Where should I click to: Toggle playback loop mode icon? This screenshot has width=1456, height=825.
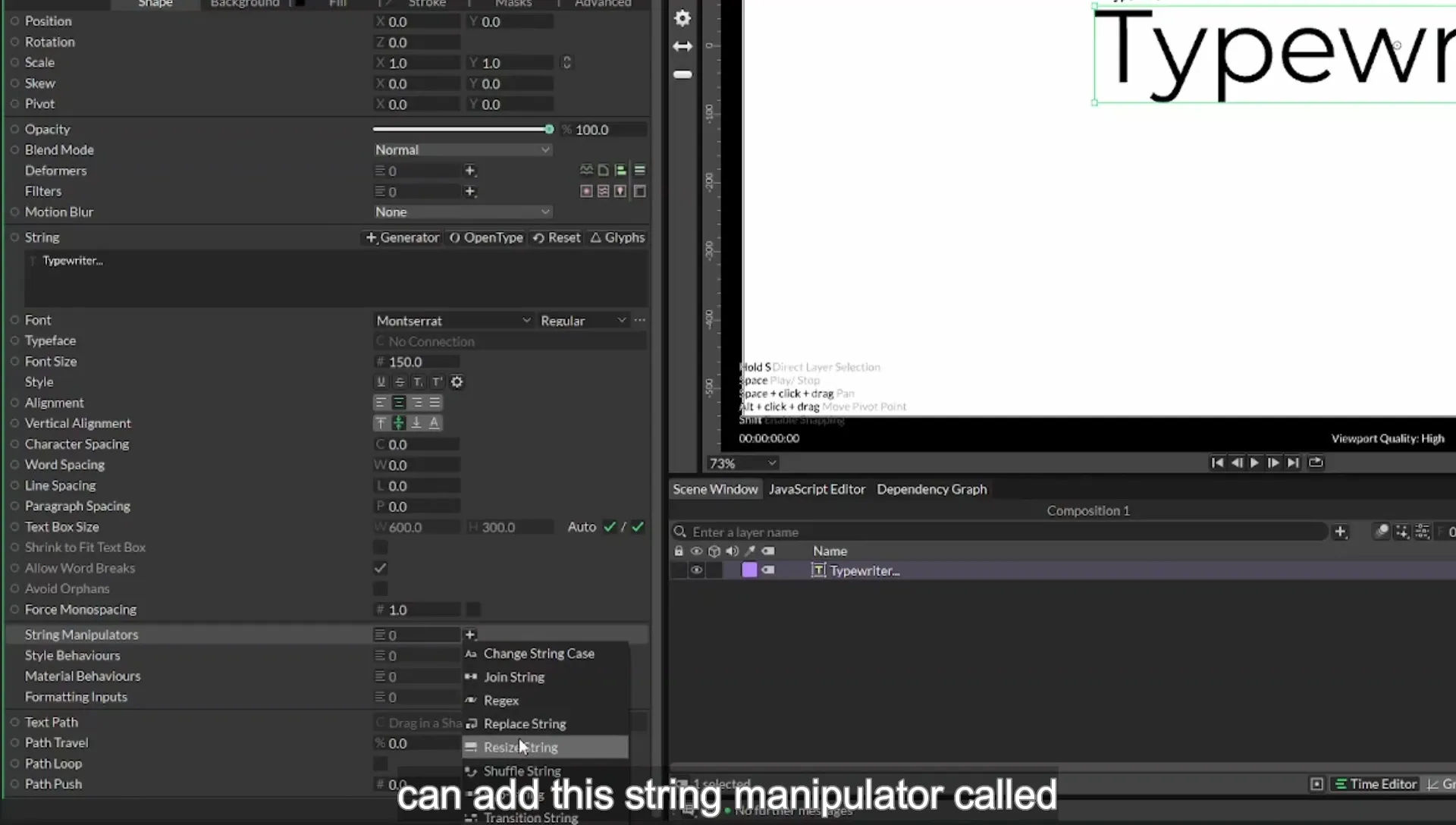tap(1316, 463)
